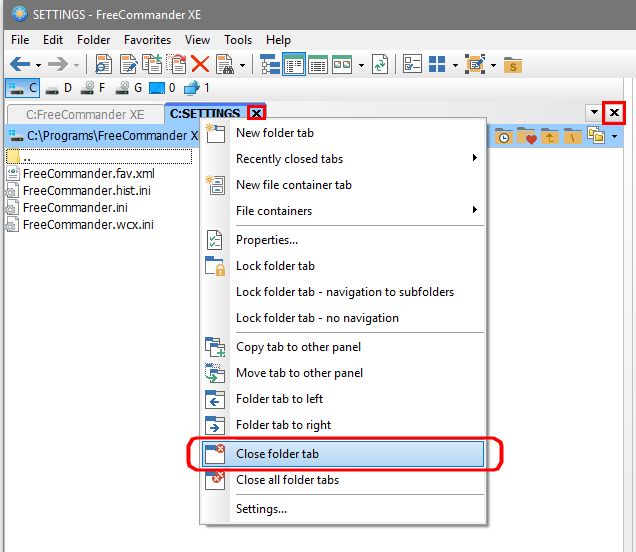Switch to the C:FreeCommander XE tab
Image resolution: width=636 pixels, height=552 pixels.
click(85, 114)
